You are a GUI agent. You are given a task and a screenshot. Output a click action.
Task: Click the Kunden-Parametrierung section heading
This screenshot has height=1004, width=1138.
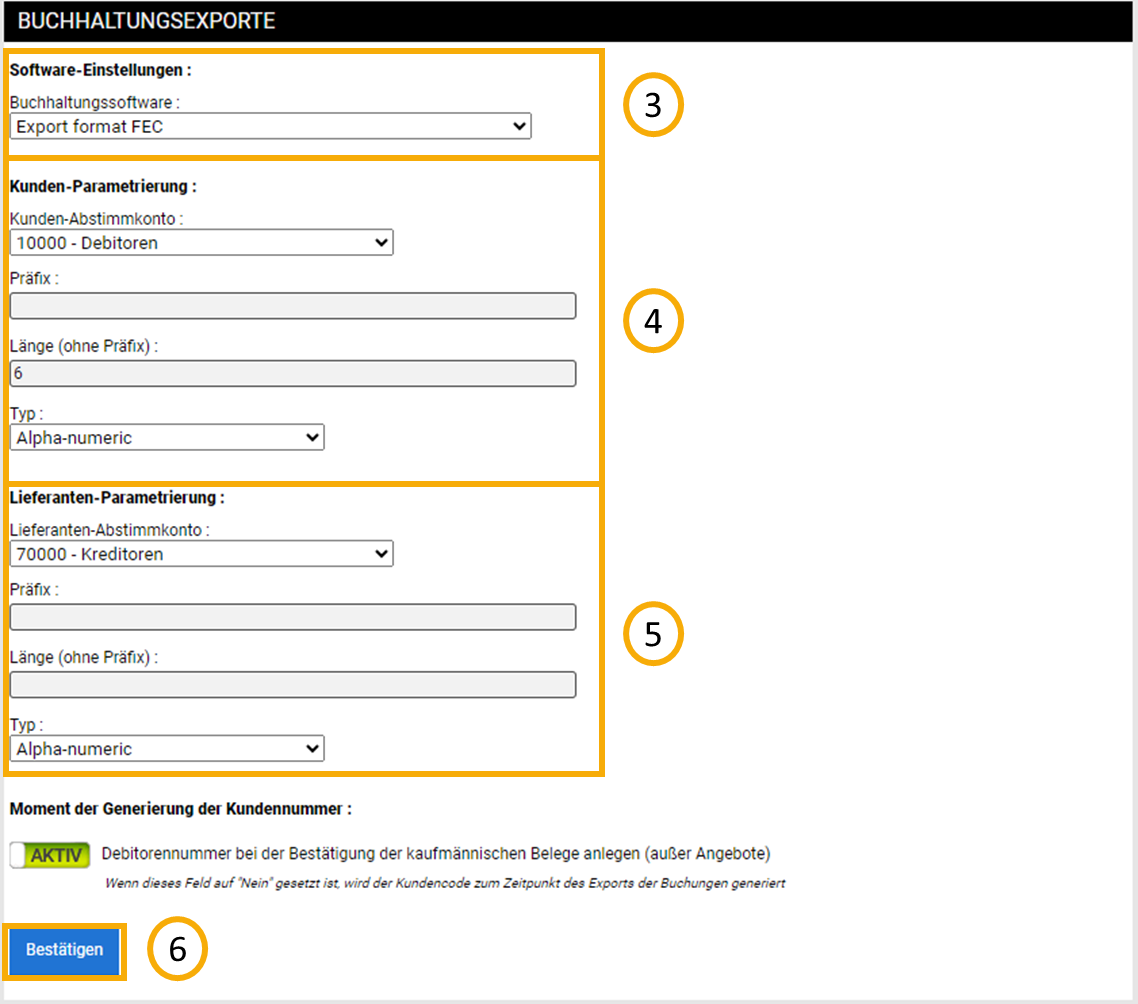[103, 186]
